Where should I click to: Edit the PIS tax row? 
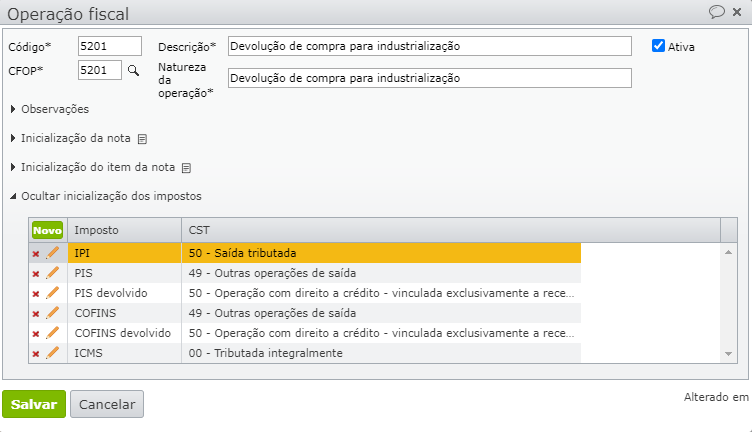53,273
